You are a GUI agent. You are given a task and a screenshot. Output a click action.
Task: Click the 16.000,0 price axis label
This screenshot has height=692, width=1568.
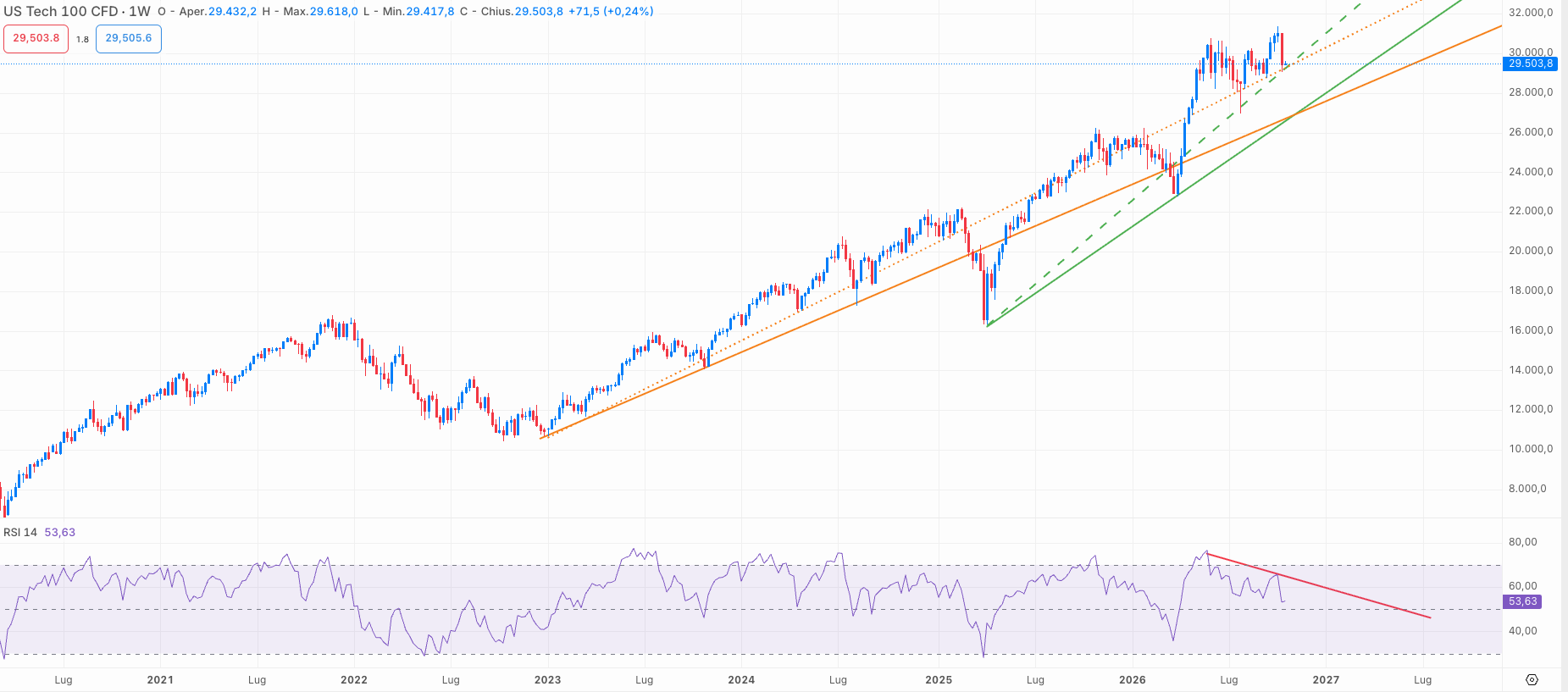pyautogui.click(x=1531, y=330)
